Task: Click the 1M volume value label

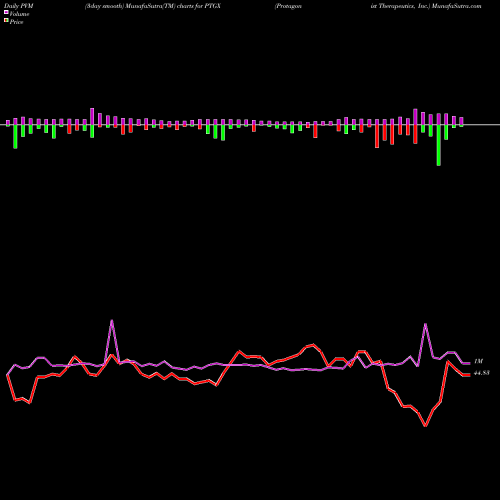Action: tap(478, 361)
